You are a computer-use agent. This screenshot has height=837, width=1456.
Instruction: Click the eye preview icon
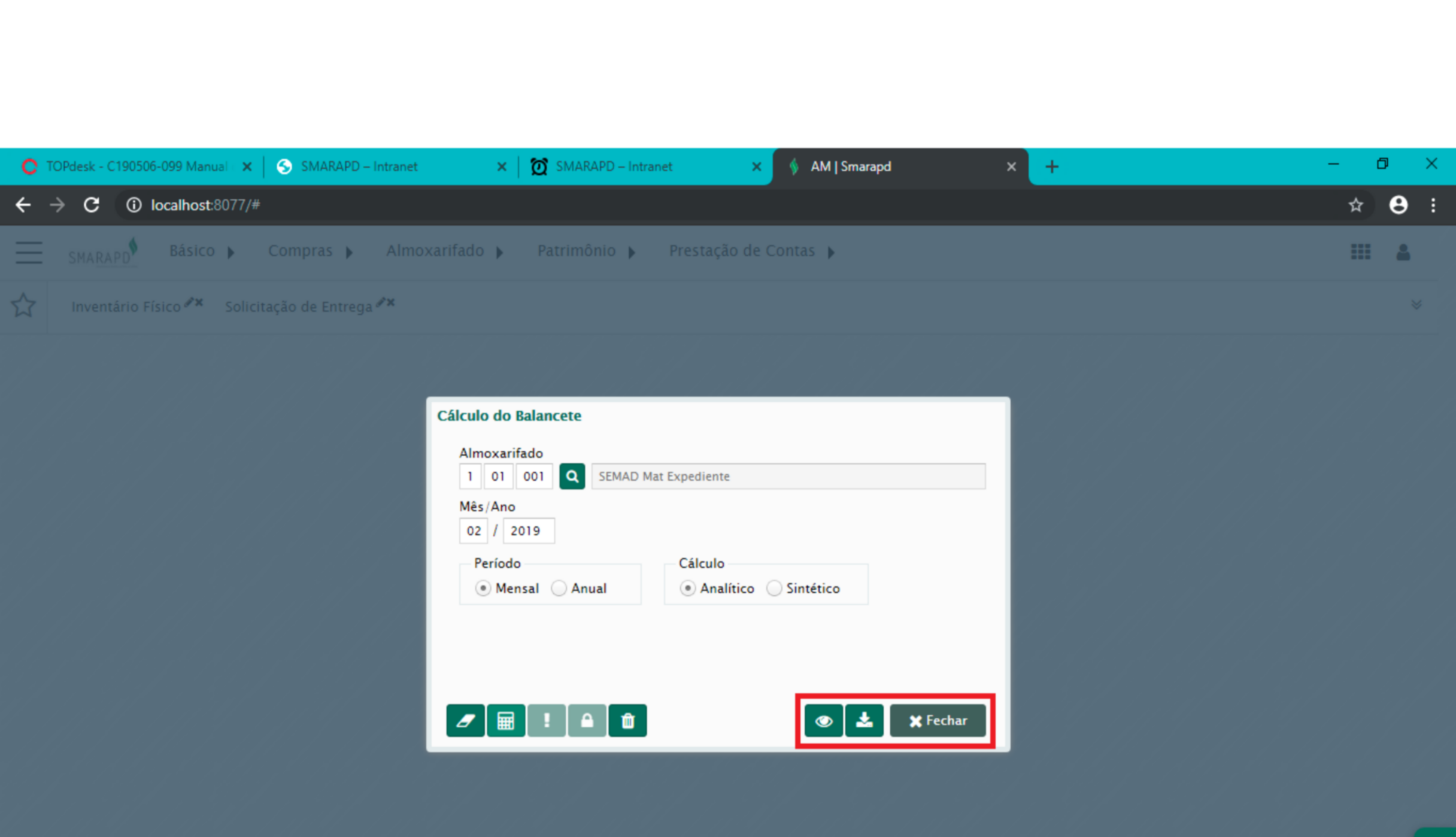(824, 720)
